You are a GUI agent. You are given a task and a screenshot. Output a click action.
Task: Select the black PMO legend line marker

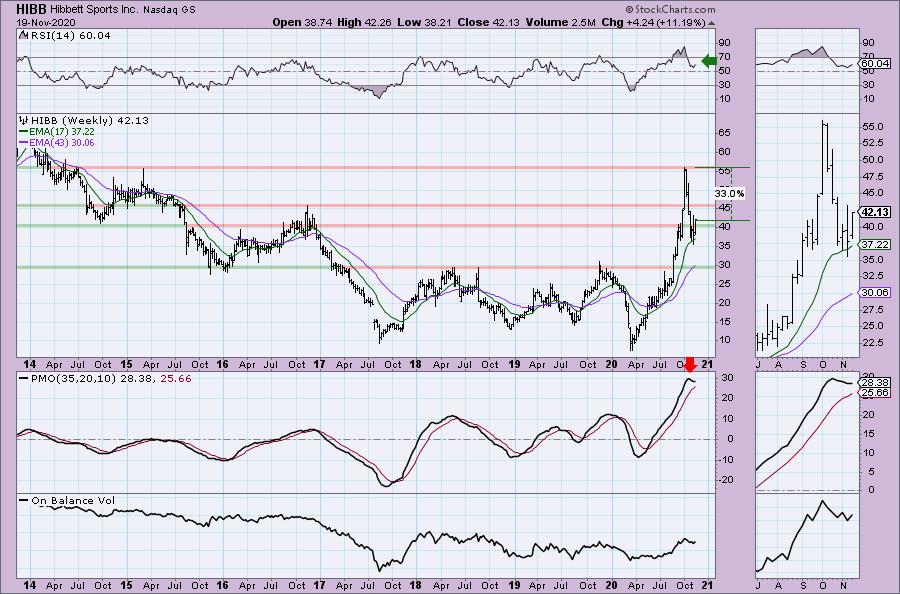pyautogui.click(x=24, y=379)
